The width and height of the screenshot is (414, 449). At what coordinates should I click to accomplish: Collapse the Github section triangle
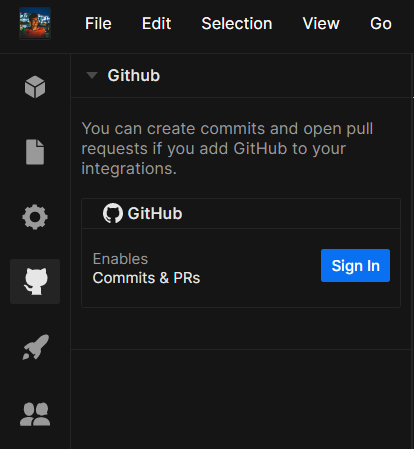[x=92, y=75]
